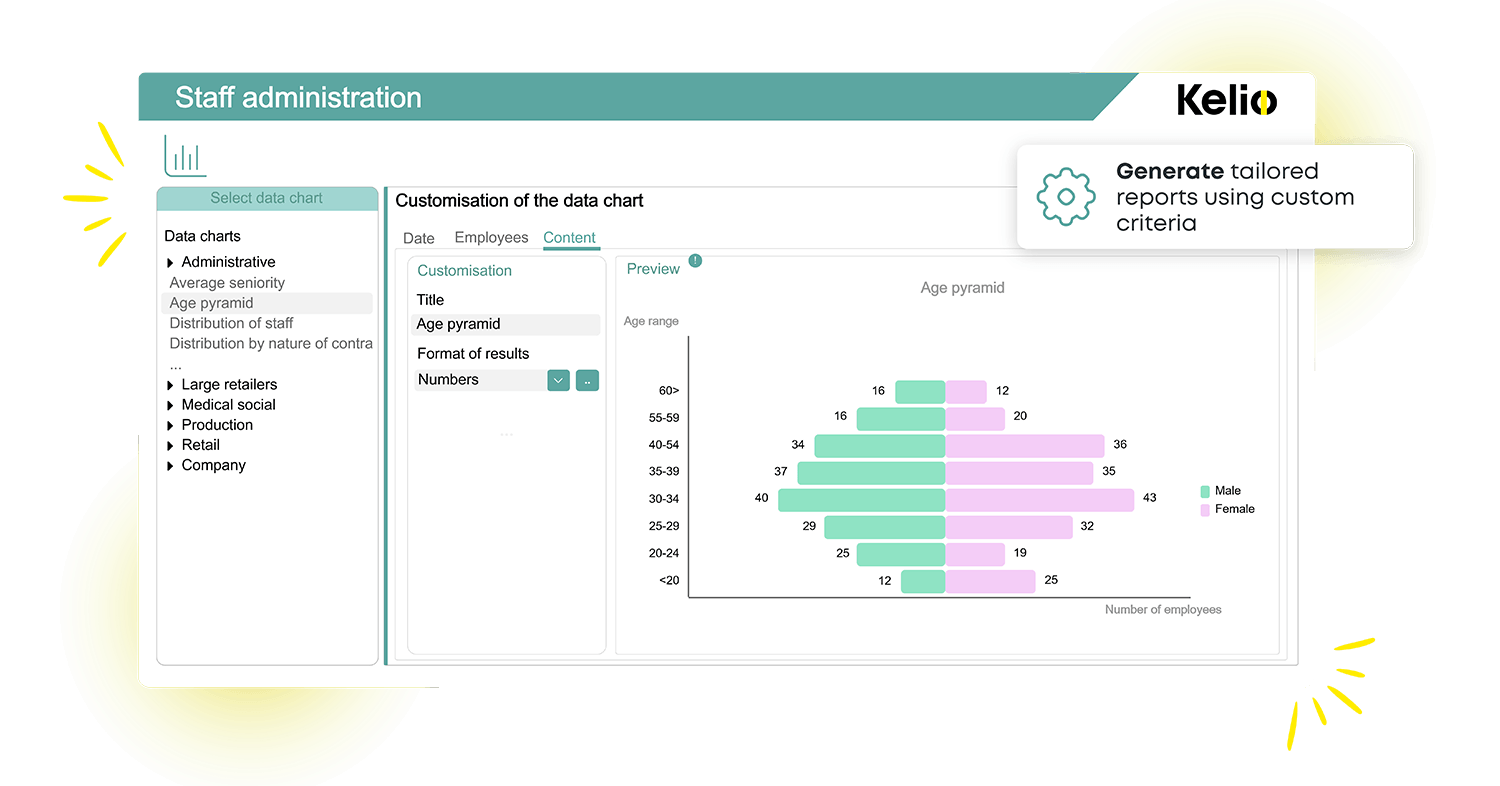Click the Age range axis label
The image size is (1500, 786).
tap(651, 322)
